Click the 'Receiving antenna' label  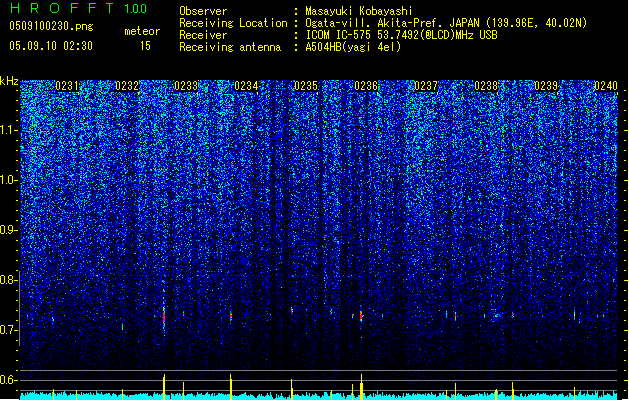tap(230, 47)
